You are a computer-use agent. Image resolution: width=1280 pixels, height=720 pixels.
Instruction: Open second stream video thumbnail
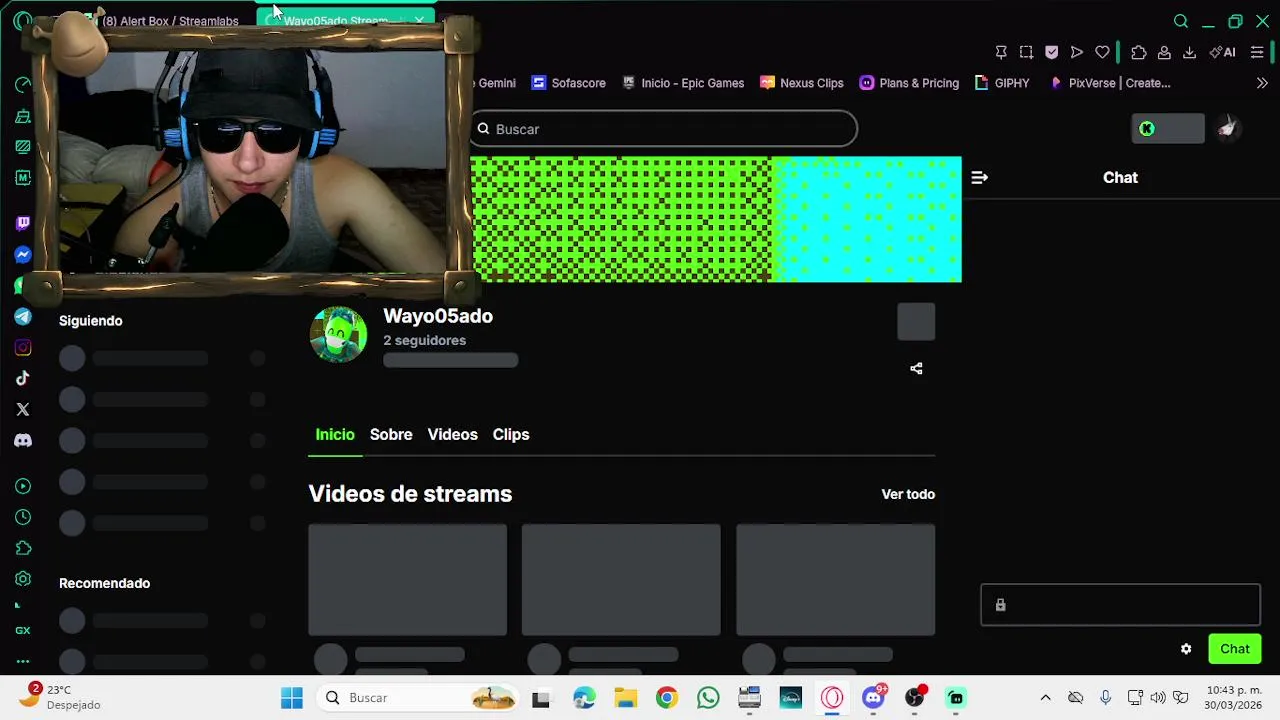[x=621, y=580]
